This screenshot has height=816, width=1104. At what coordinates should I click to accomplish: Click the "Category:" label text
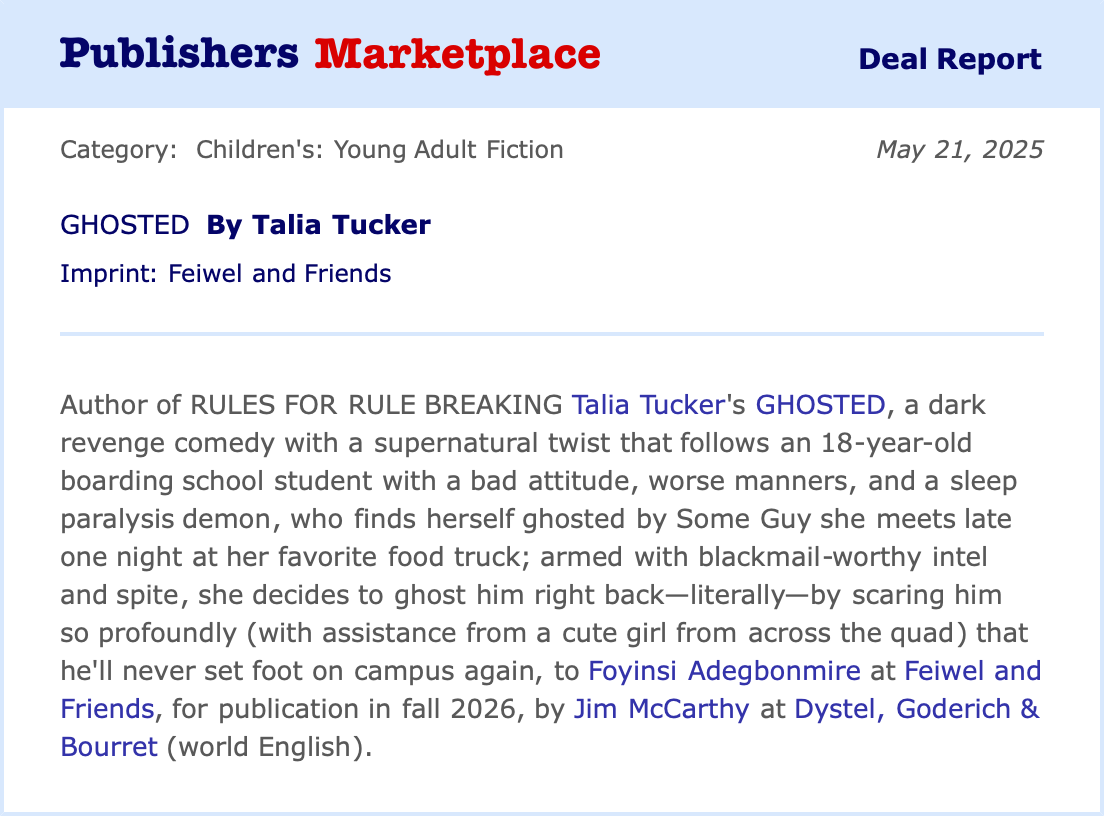118,150
